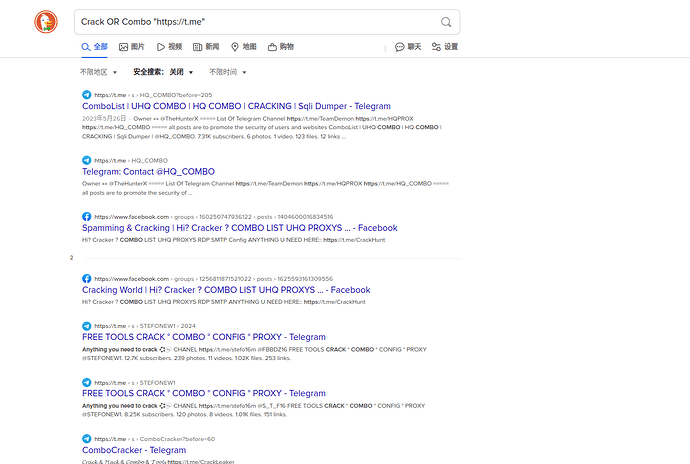690x464 pixels.
Task: Select the 全部 results tab
Action: pos(94,47)
